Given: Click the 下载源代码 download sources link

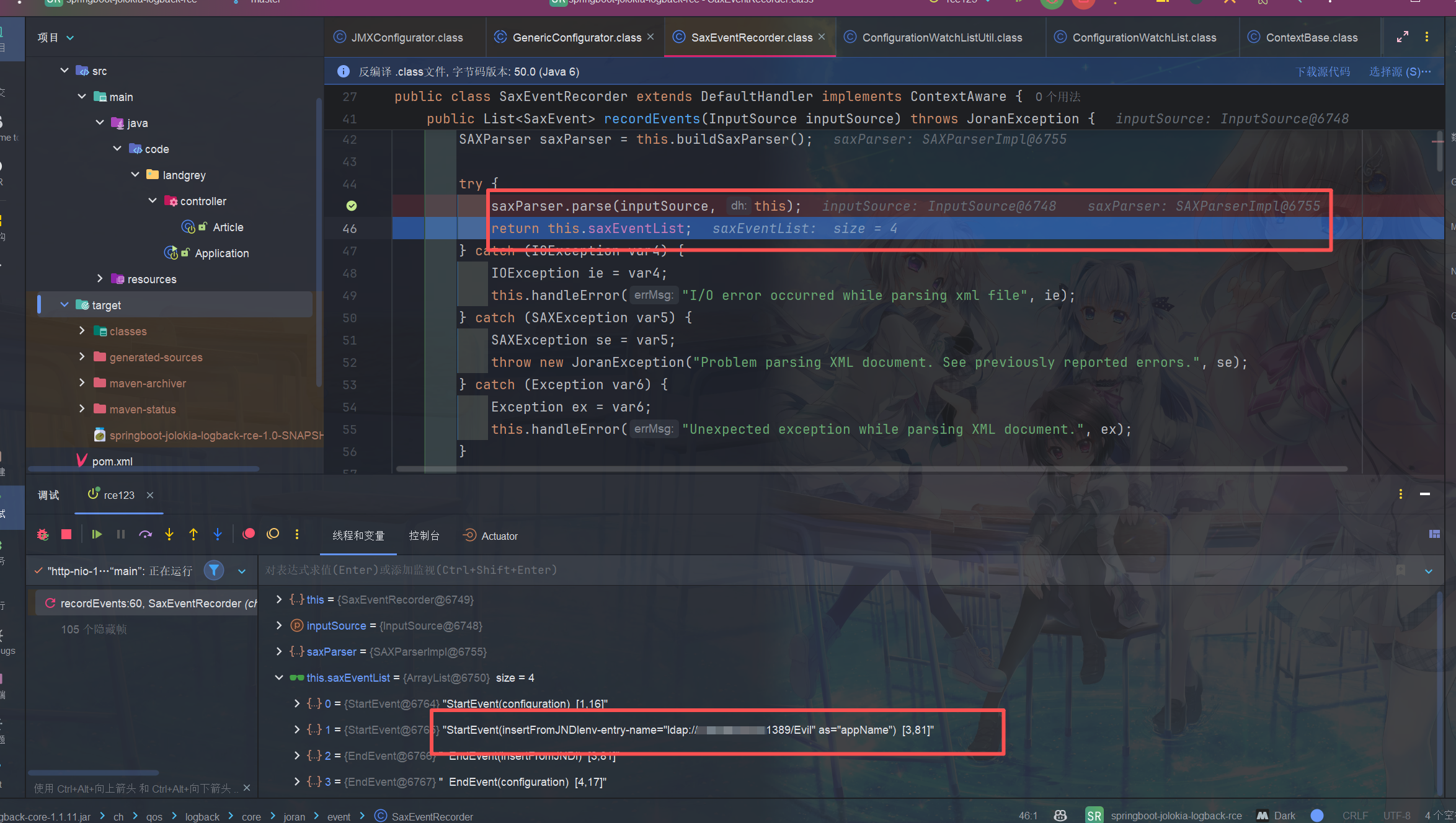Looking at the screenshot, I should click(x=1323, y=72).
